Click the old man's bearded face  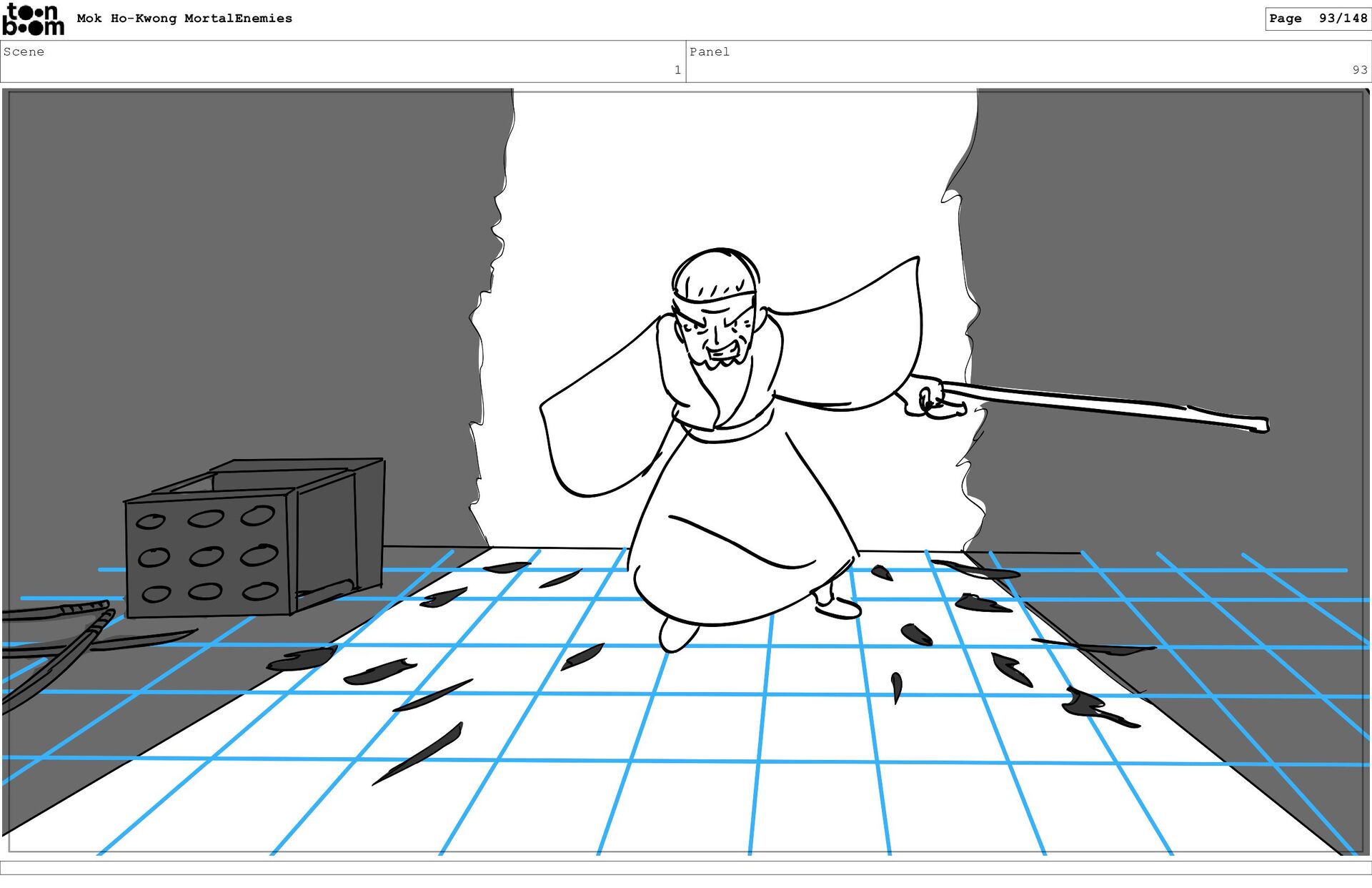point(718,336)
